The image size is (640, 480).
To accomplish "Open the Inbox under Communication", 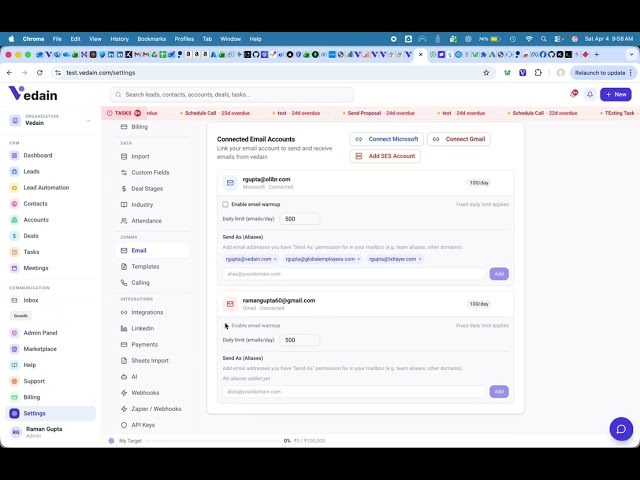I will point(31,300).
